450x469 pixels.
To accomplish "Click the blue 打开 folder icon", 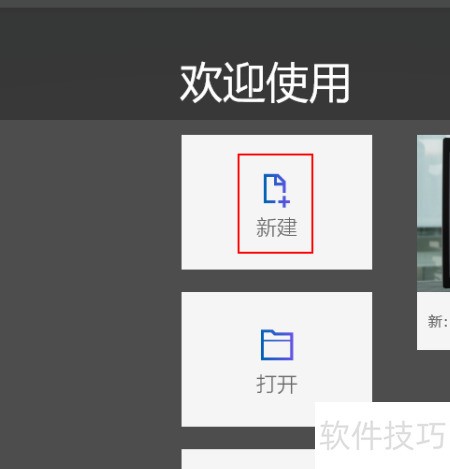I will (x=277, y=345).
